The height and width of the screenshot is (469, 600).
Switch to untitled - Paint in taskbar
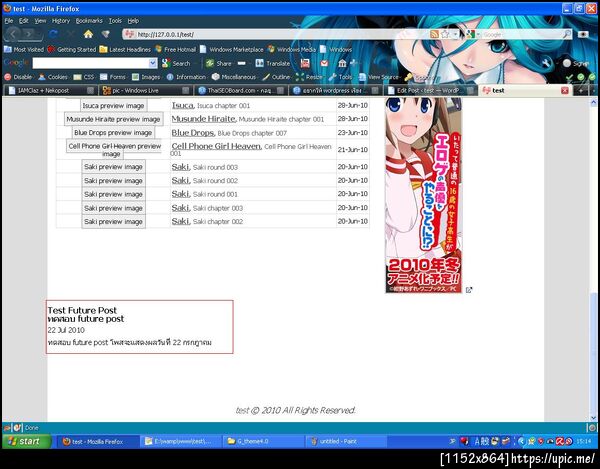[x=346, y=441]
